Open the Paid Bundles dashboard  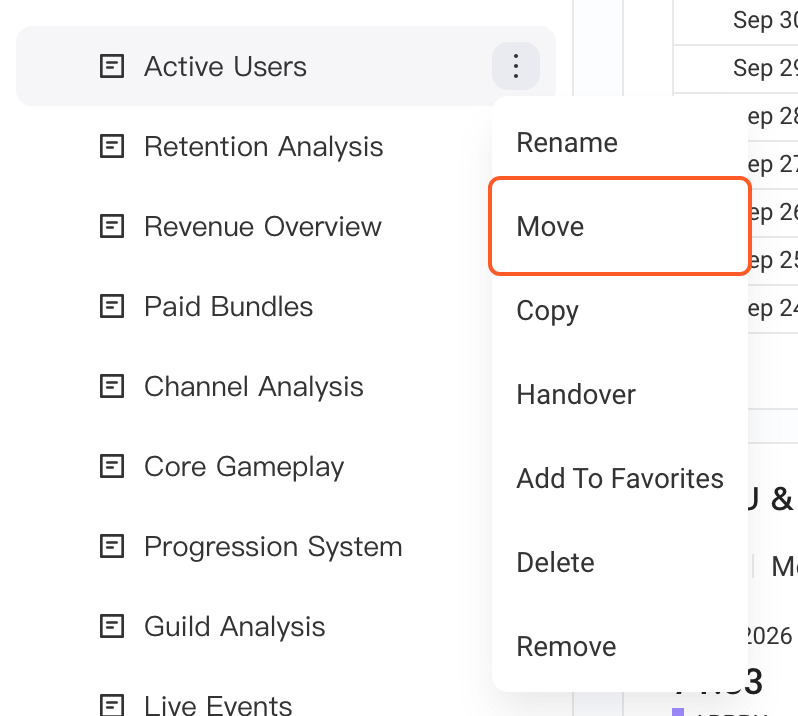click(x=229, y=306)
